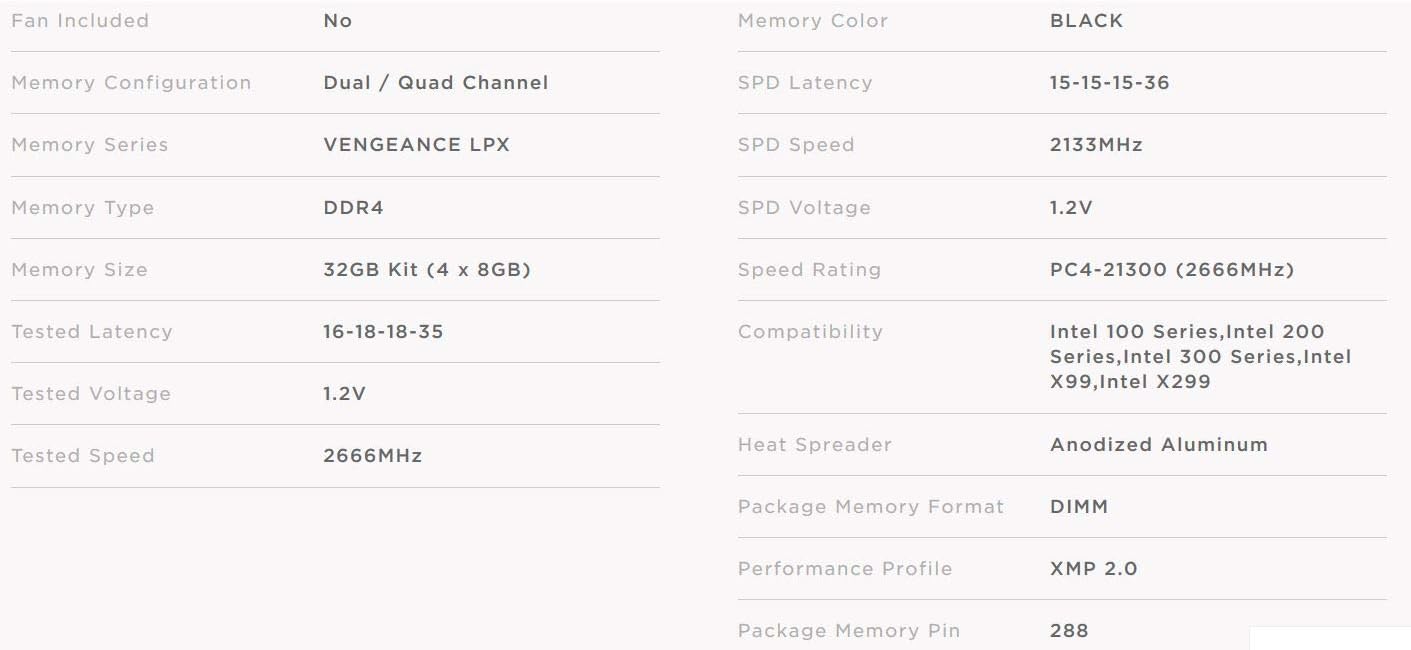The height and width of the screenshot is (650, 1411).
Task: Click the DDR4 memory type value
Action: (x=353, y=208)
